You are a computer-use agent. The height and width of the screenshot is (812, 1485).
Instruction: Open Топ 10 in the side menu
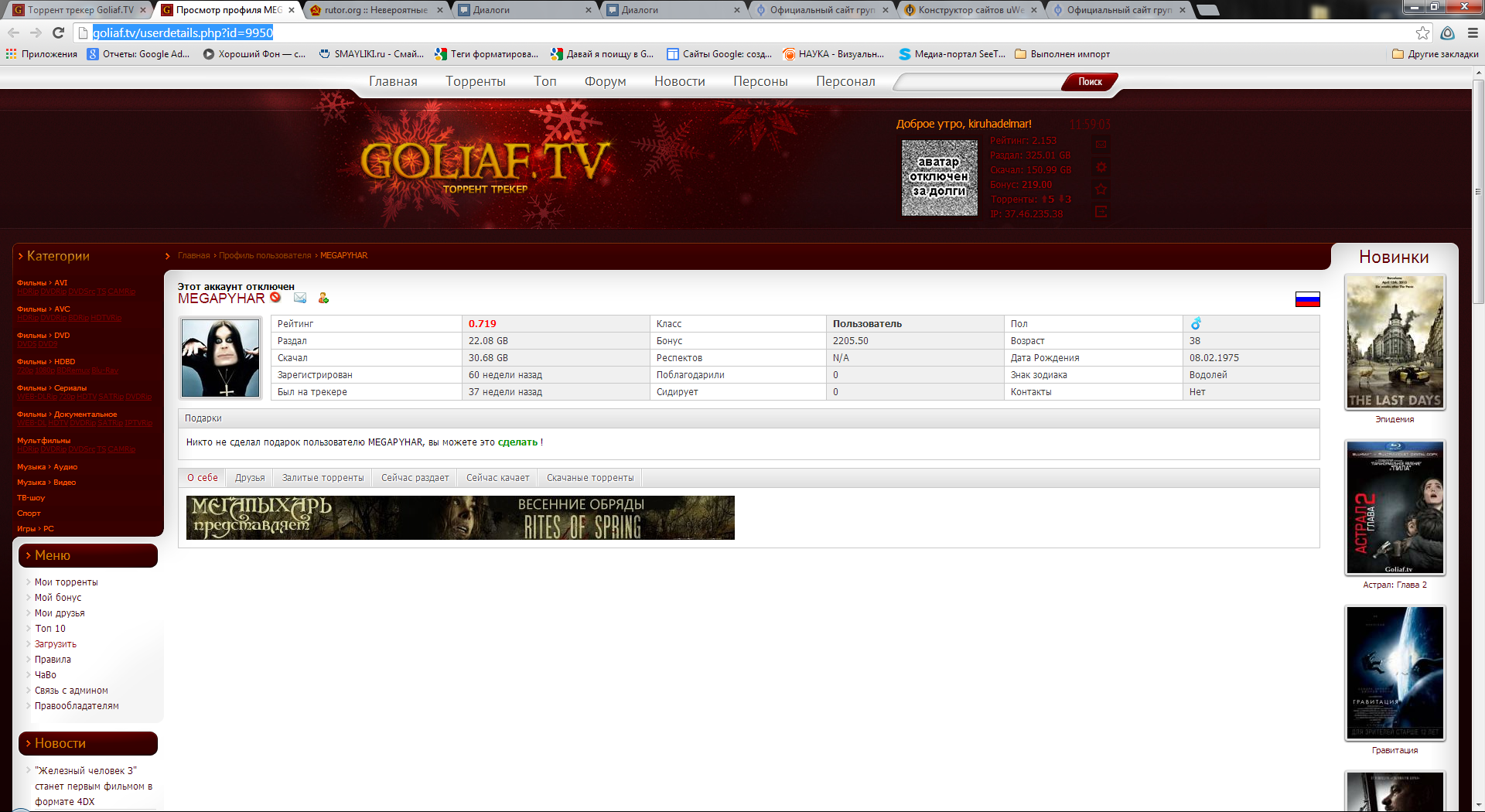(50, 629)
